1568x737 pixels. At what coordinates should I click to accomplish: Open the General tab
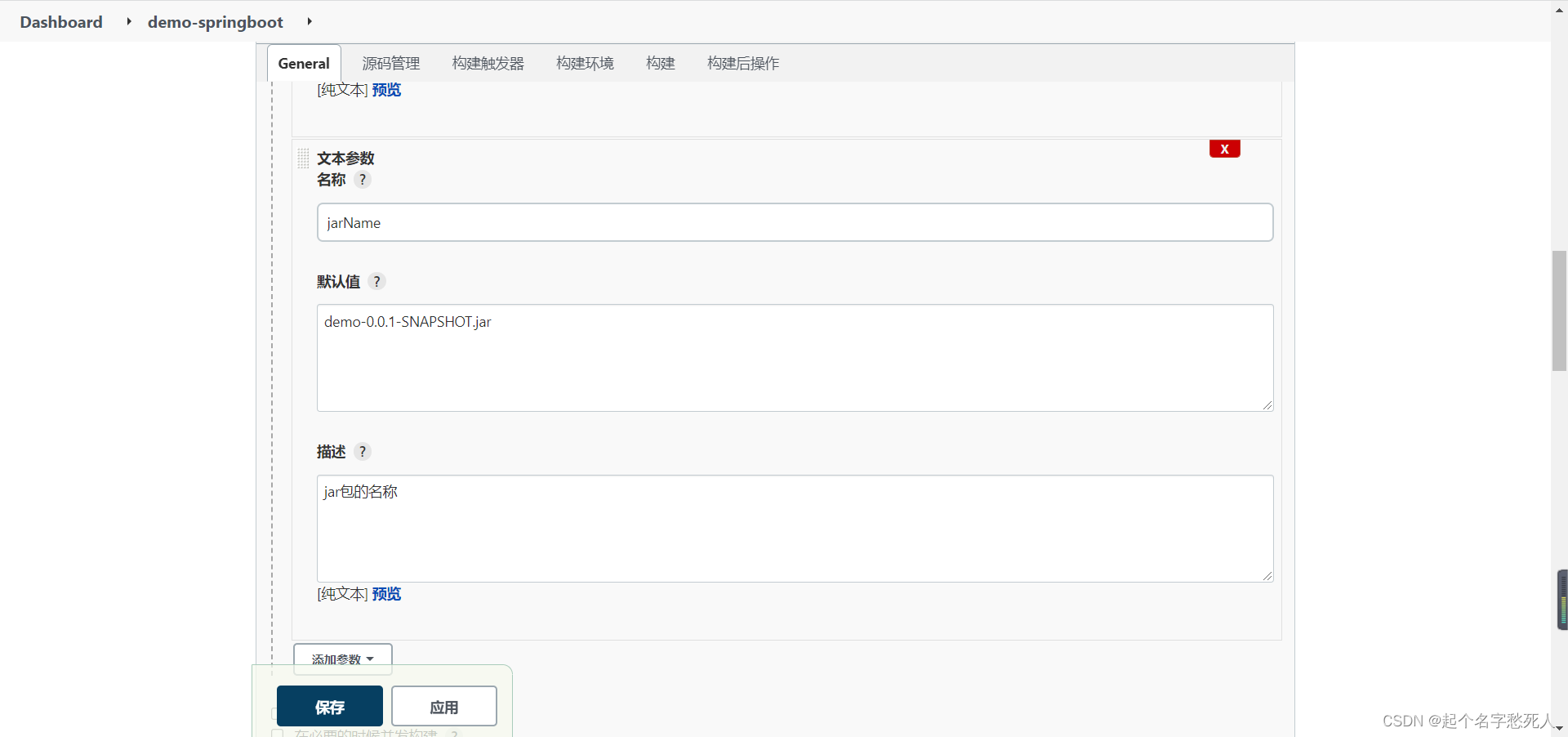pos(304,63)
